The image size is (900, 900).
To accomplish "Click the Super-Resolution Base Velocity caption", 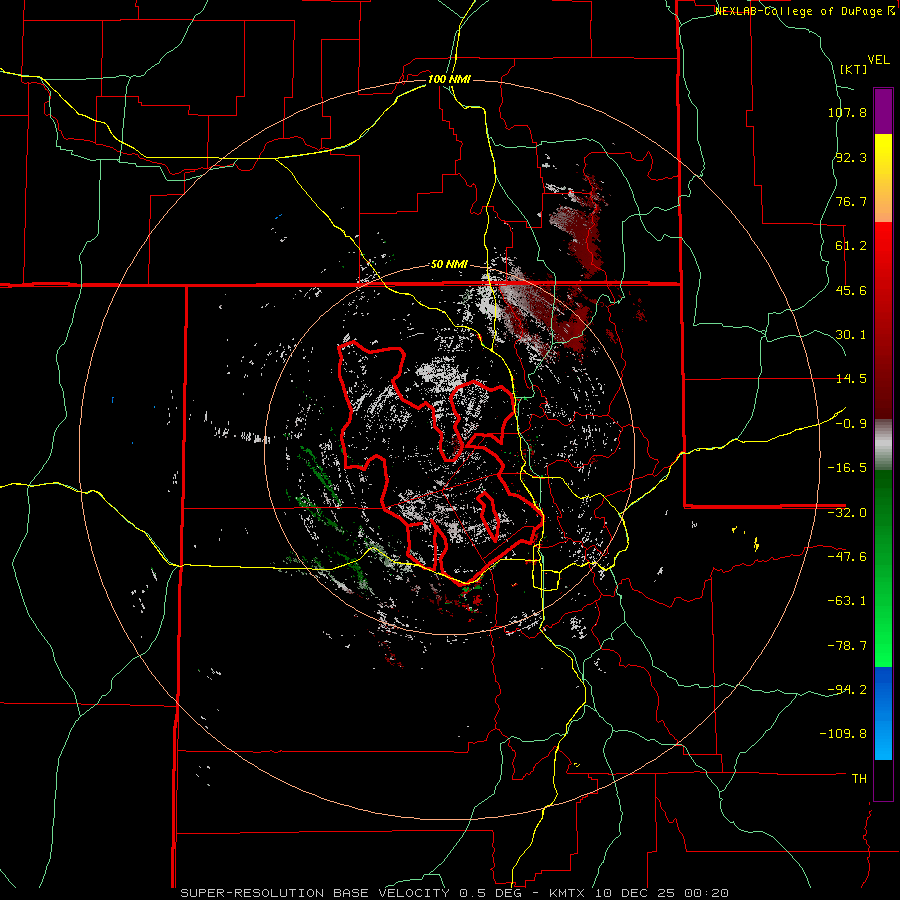I will click(x=455, y=893).
